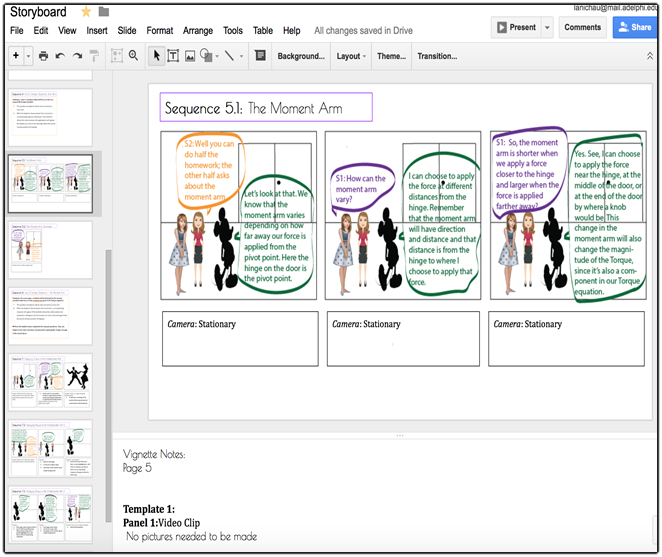Star the Storyboard presentation

pyautogui.click(x=86, y=12)
